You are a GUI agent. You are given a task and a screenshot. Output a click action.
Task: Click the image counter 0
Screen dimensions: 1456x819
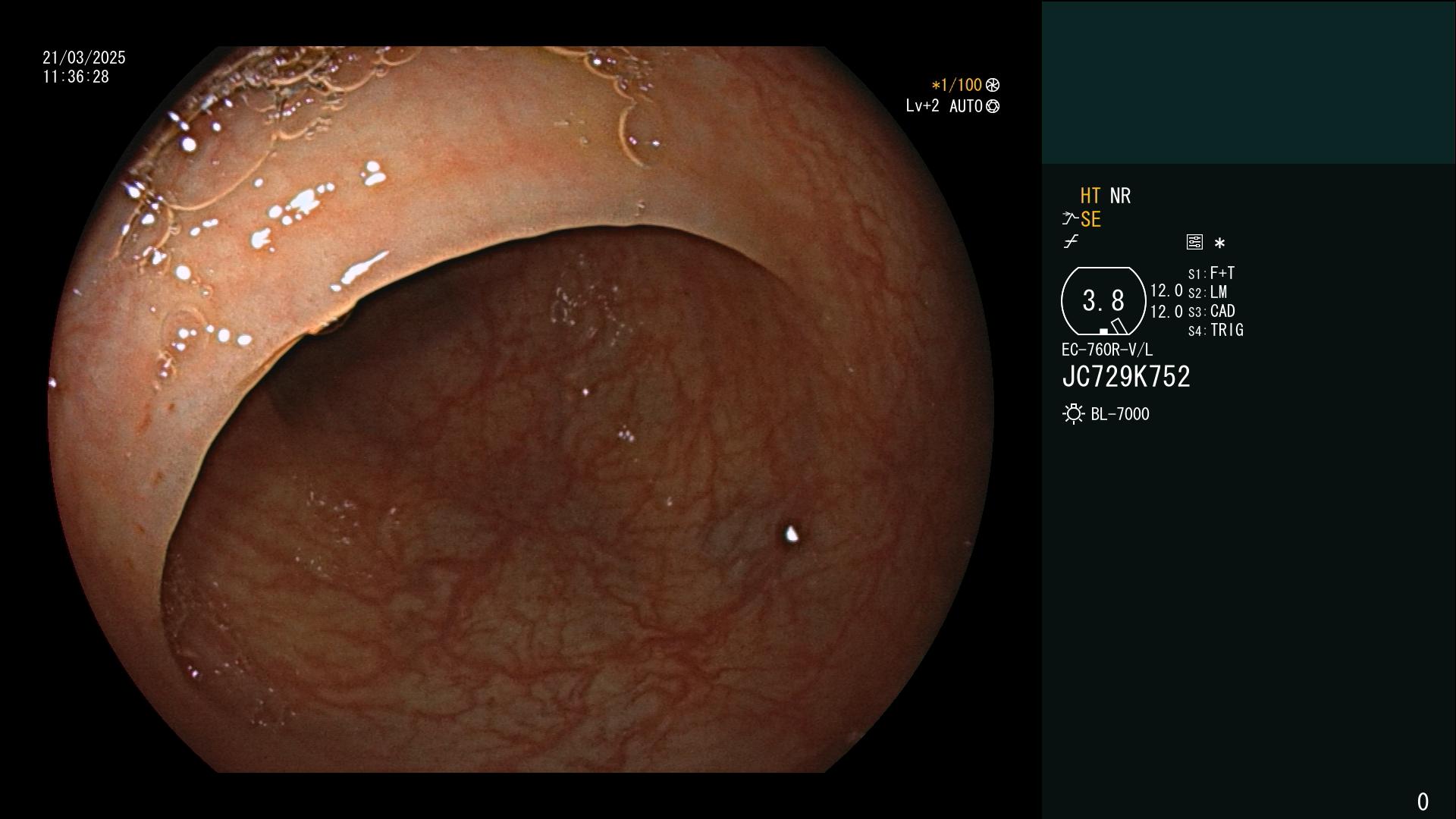coord(1423,802)
